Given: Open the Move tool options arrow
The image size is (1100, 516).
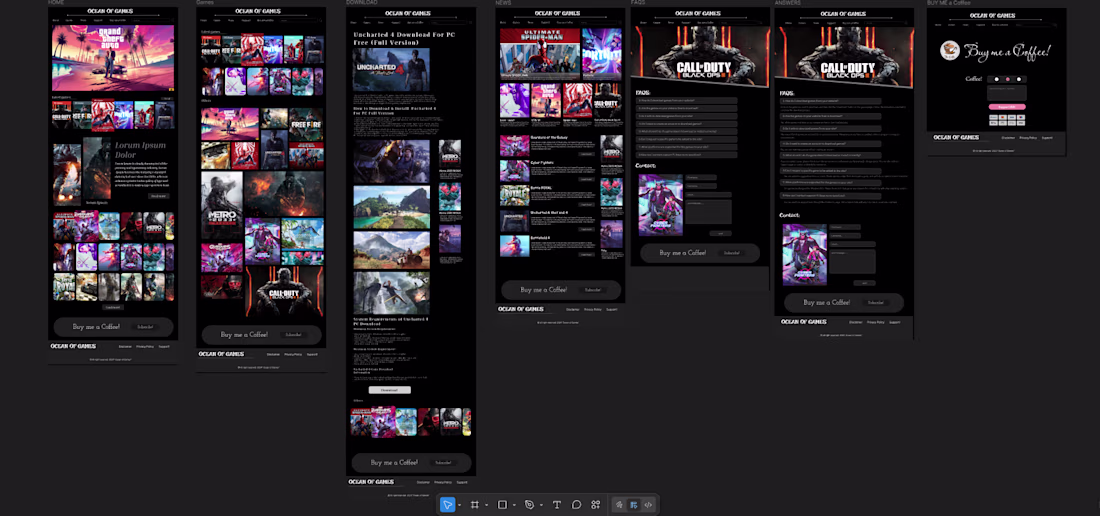Looking at the screenshot, I should [460, 505].
